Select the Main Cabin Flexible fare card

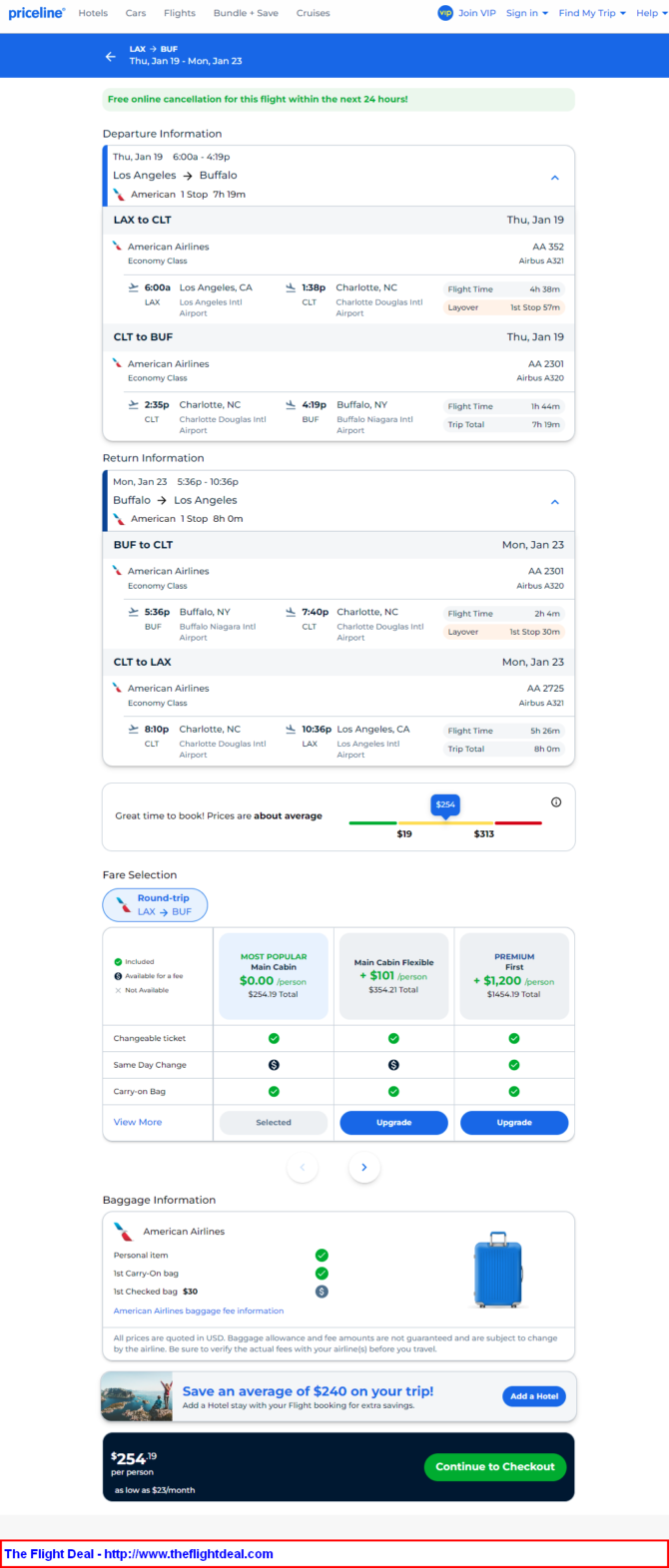tap(393, 976)
